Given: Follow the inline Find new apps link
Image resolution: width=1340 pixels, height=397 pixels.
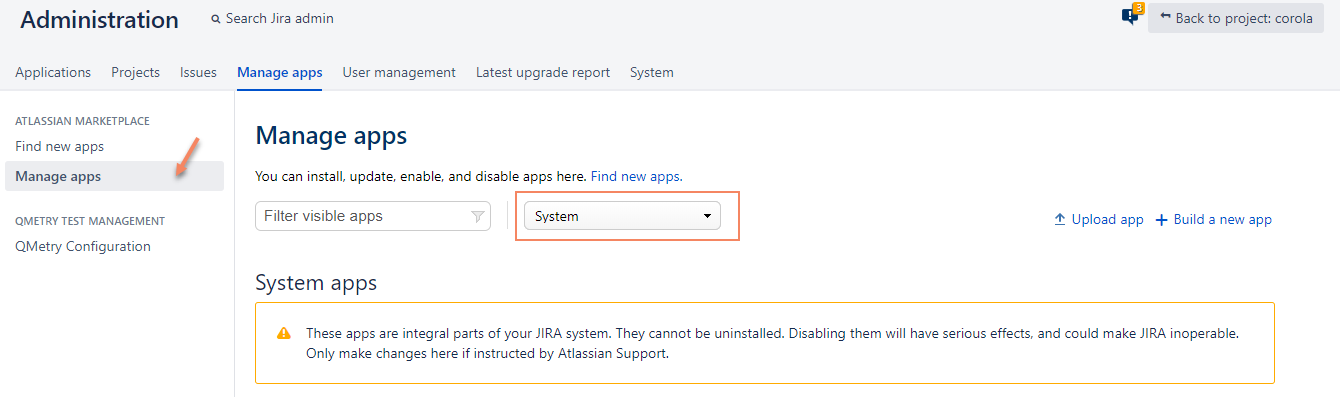Looking at the screenshot, I should pyautogui.click(x=637, y=176).
